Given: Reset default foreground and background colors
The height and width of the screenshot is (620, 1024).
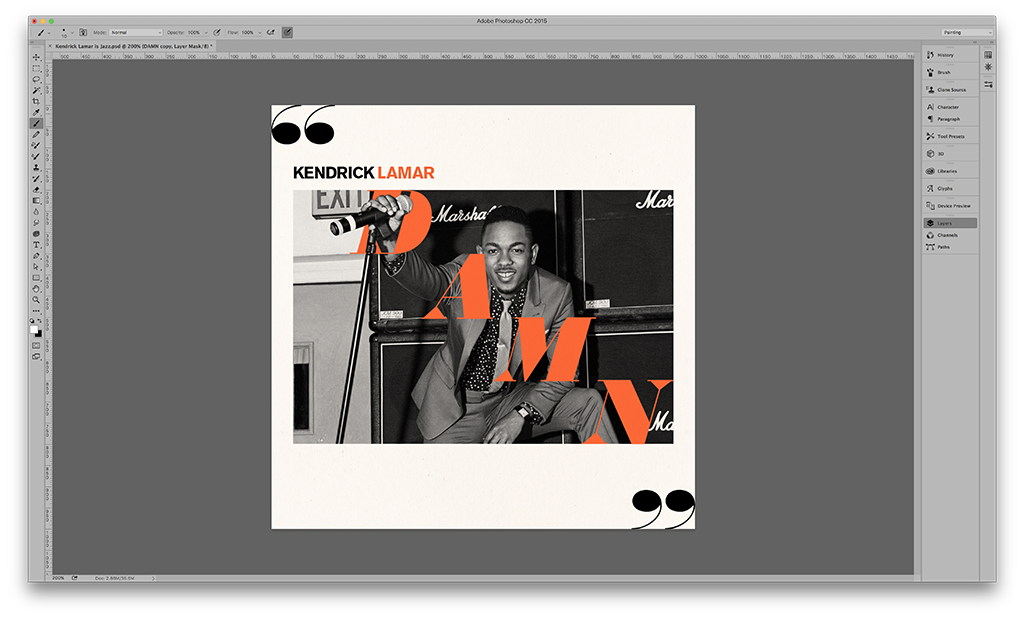Looking at the screenshot, I should [33, 321].
